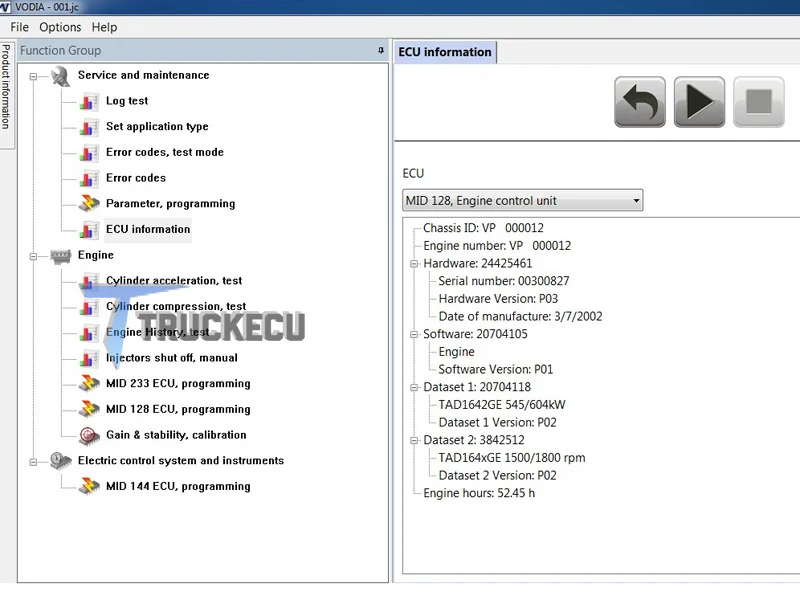Open the Help menu
Image resolution: width=800 pixels, height=600 pixels.
pos(104,27)
